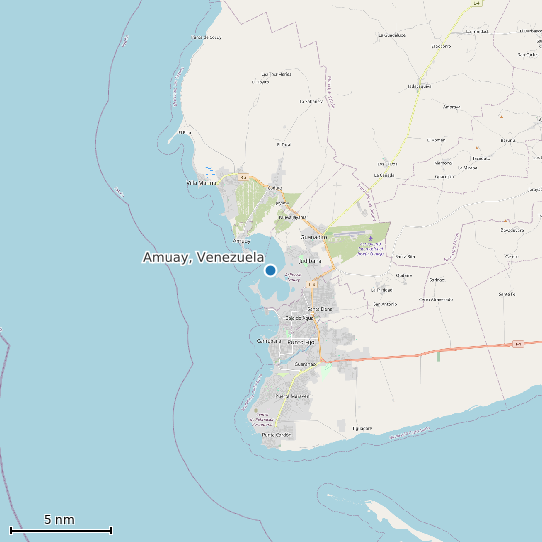
Task: Click the "Villa Marina" place label
Action: pyautogui.click(x=202, y=183)
